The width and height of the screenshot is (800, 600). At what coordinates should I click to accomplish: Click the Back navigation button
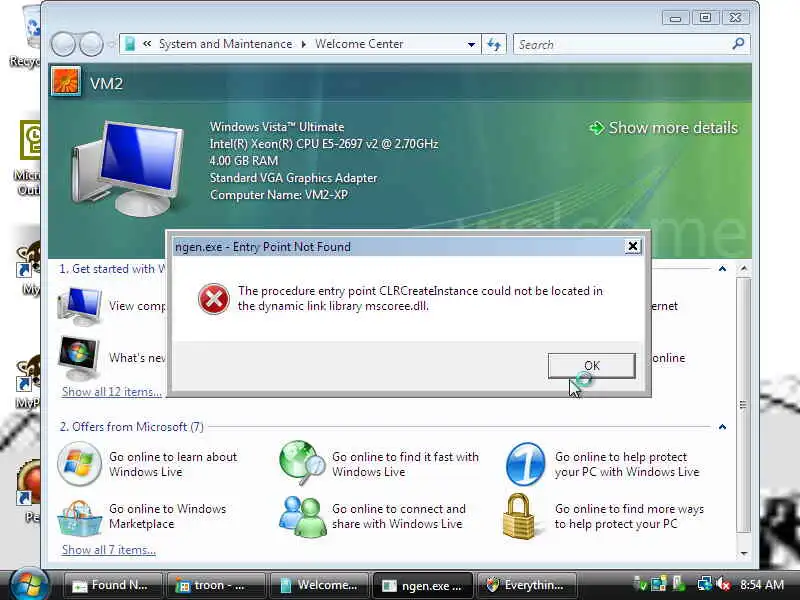coord(63,44)
